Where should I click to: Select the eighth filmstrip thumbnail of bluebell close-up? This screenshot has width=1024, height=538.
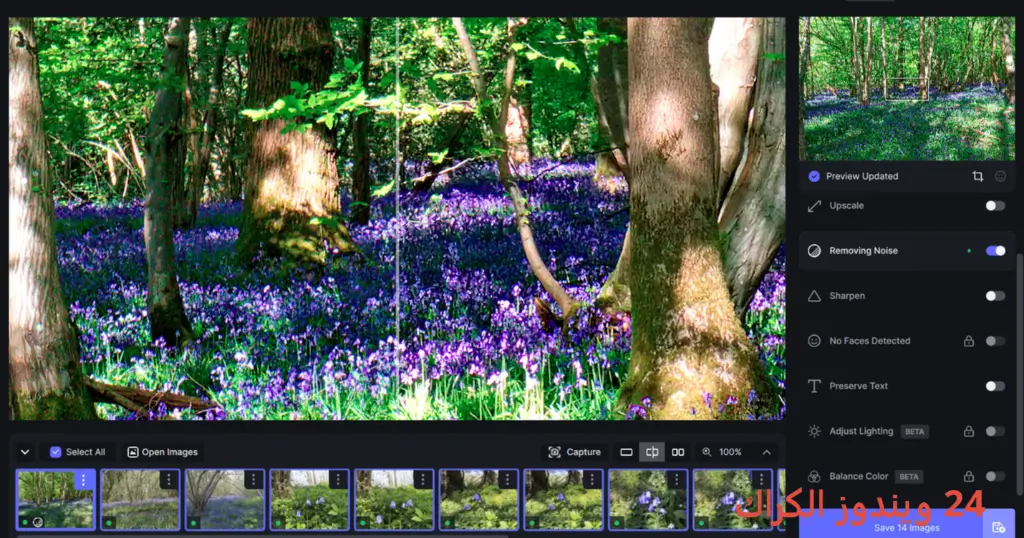pyautogui.click(x=648, y=499)
